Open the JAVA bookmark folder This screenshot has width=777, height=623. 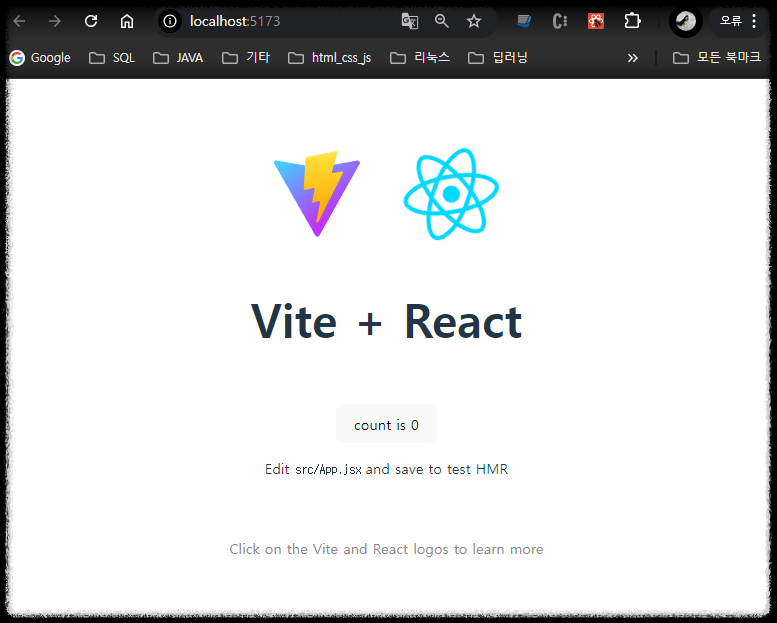[x=178, y=58]
